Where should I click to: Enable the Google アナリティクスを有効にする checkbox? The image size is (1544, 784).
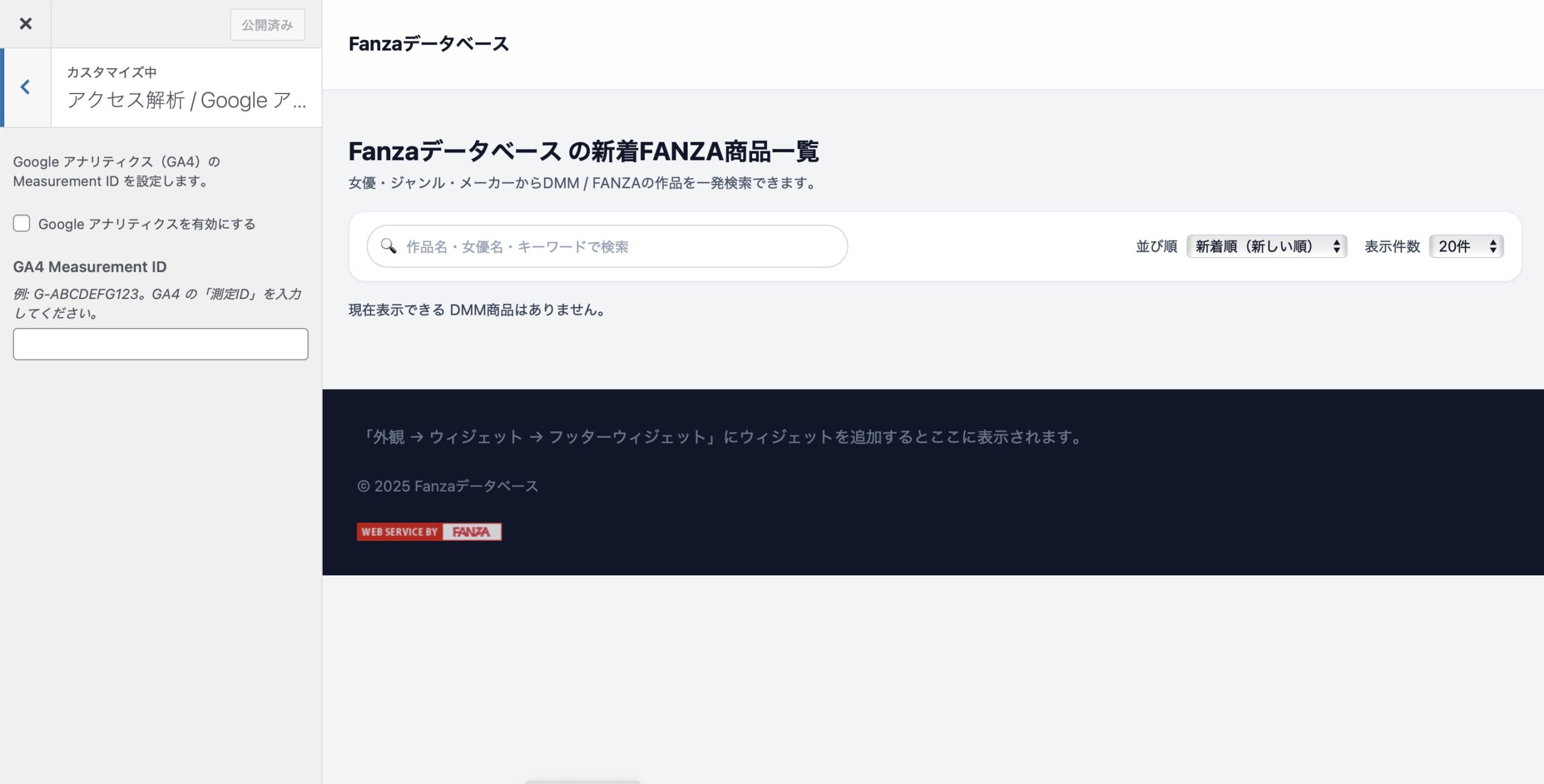click(x=21, y=224)
